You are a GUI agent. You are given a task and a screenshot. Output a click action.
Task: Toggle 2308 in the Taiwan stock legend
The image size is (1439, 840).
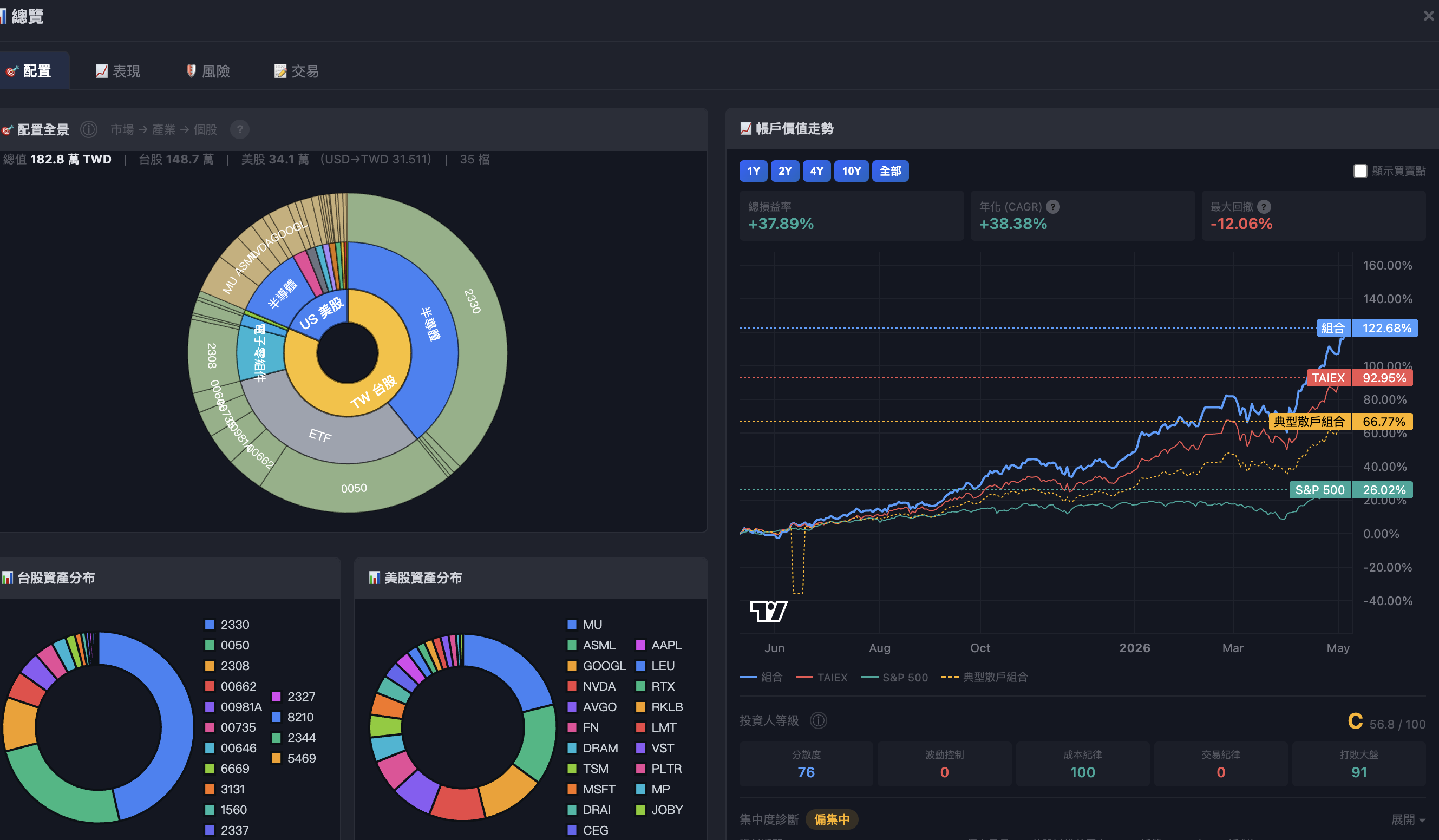(x=227, y=666)
